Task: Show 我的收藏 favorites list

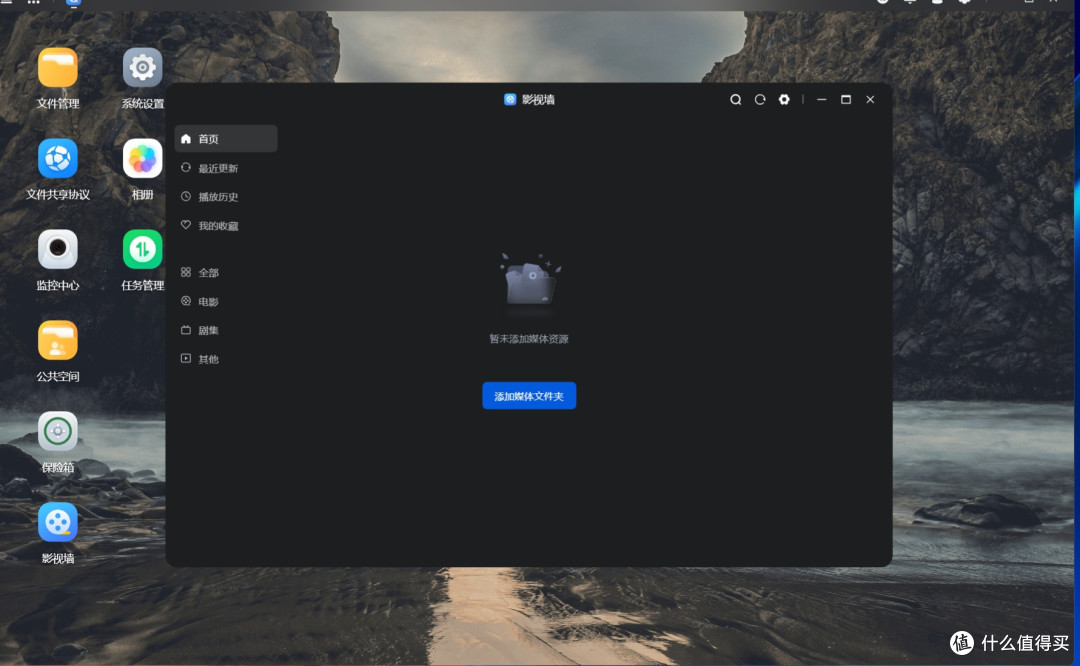Action: tap(226, 226)
